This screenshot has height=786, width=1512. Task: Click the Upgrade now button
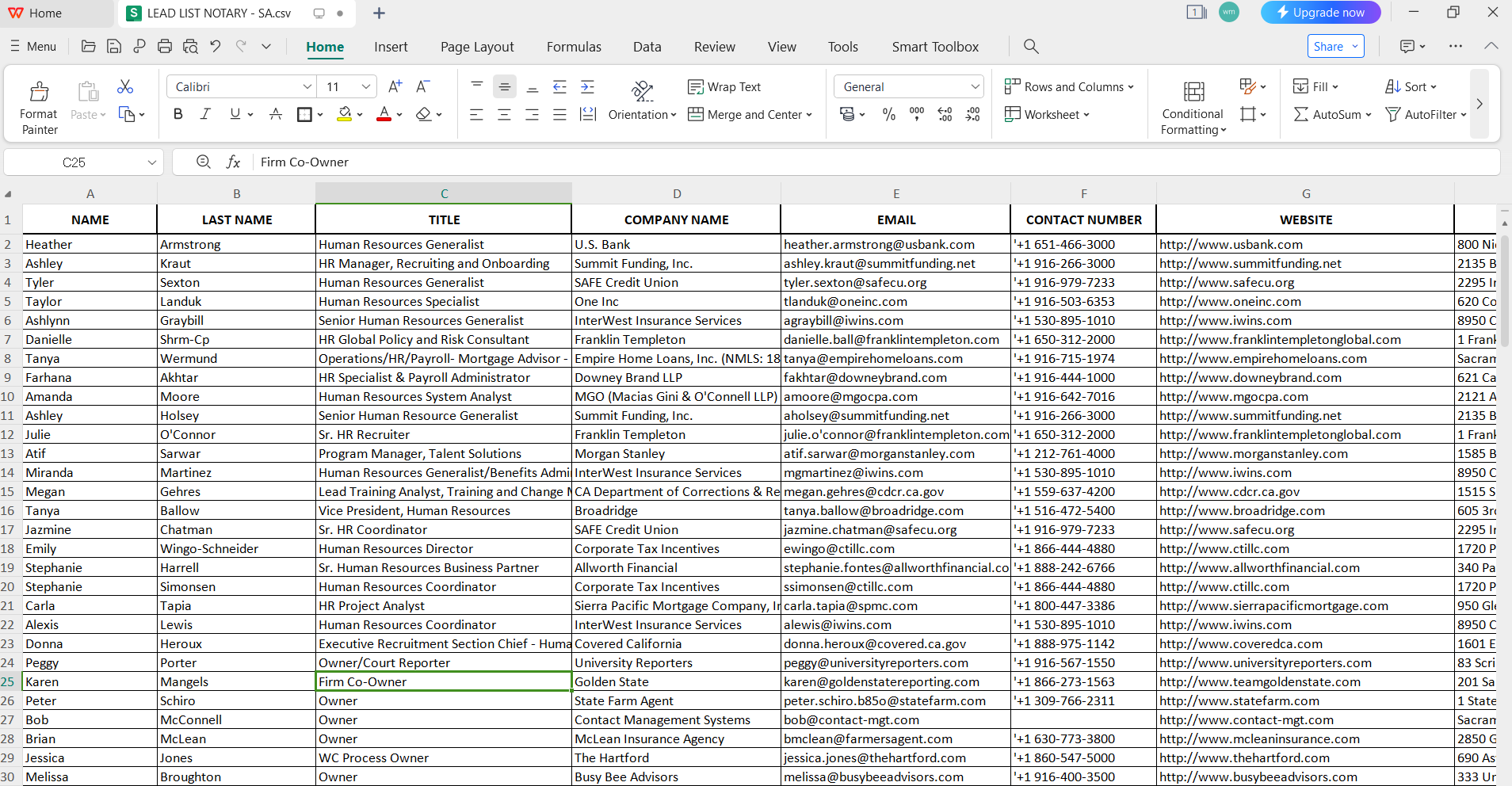(x=1320, y=13)
